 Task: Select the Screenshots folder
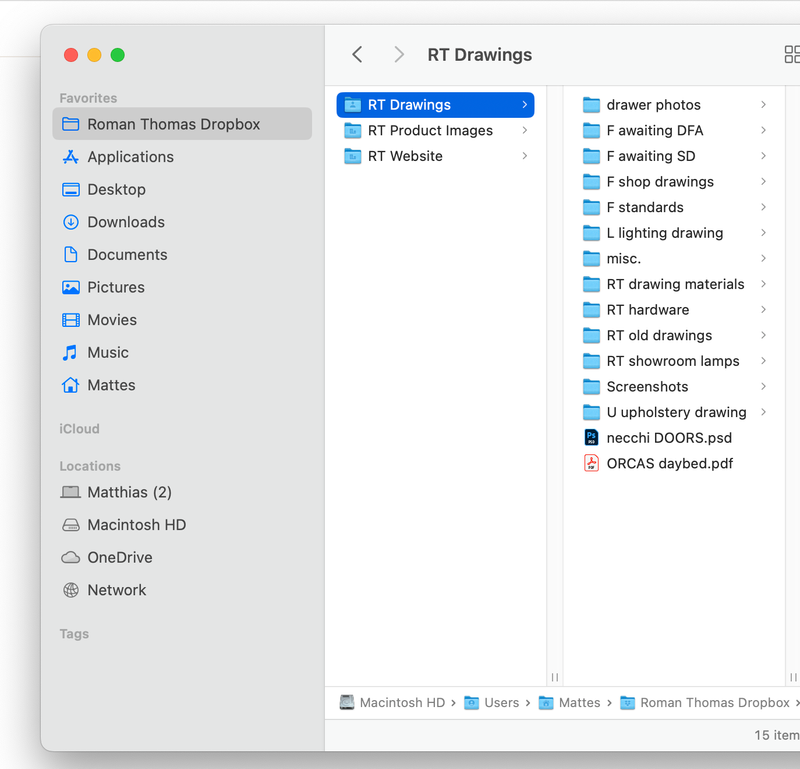click(646, 387)
